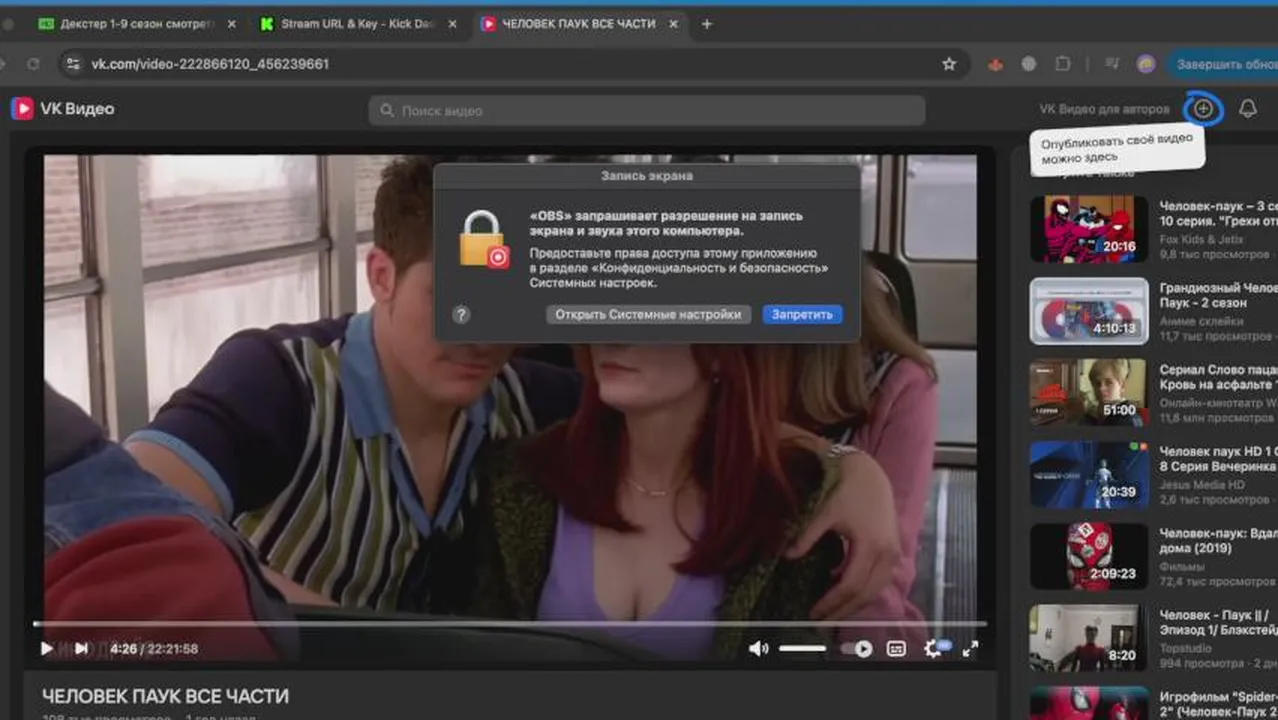Play the video with the play button
1278x720 pixels.
(46, 648)
